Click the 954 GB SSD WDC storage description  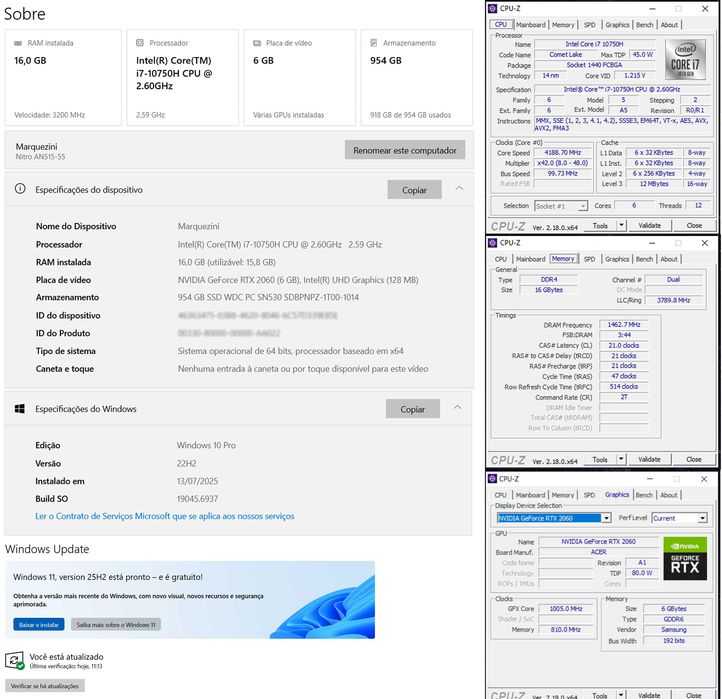coord(268,297)
